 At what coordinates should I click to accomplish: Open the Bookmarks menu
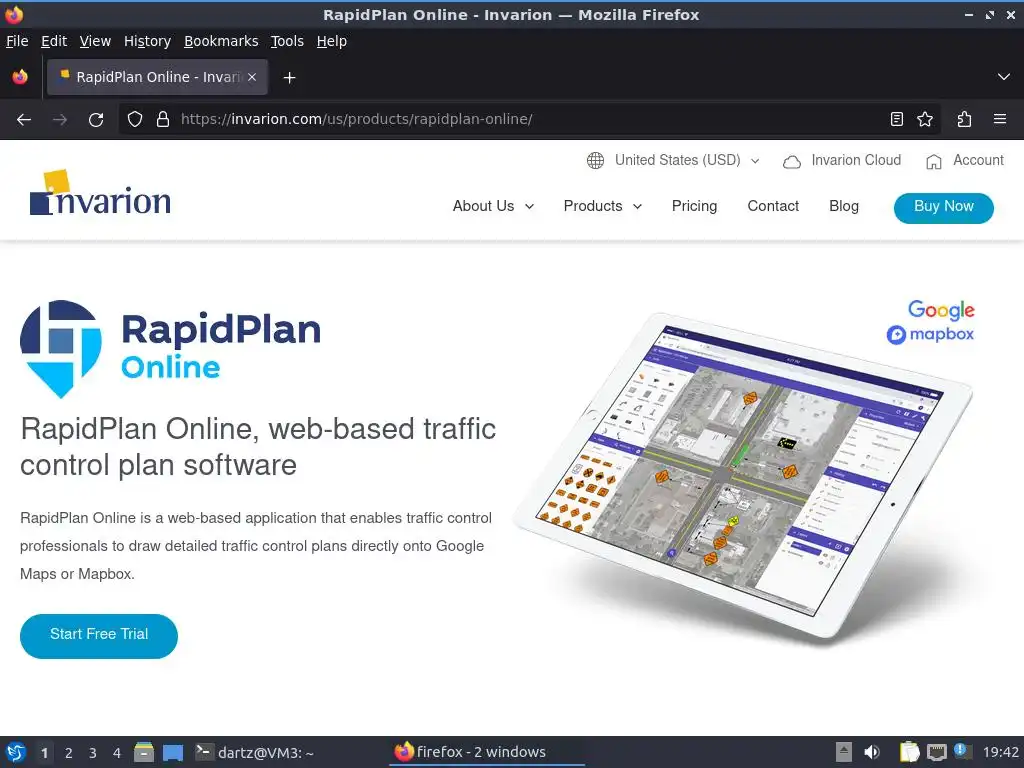pyautogui.click(x=221, y=41)
